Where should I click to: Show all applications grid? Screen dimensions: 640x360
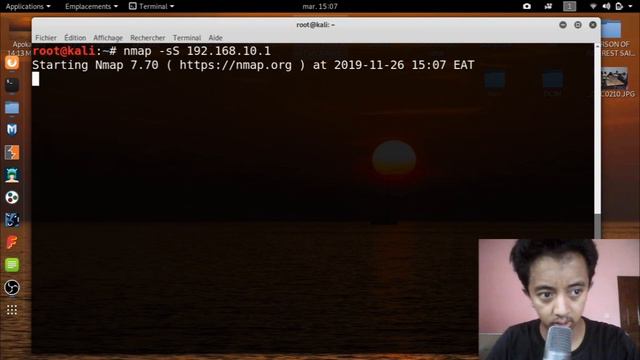click(x=12, y=310)
